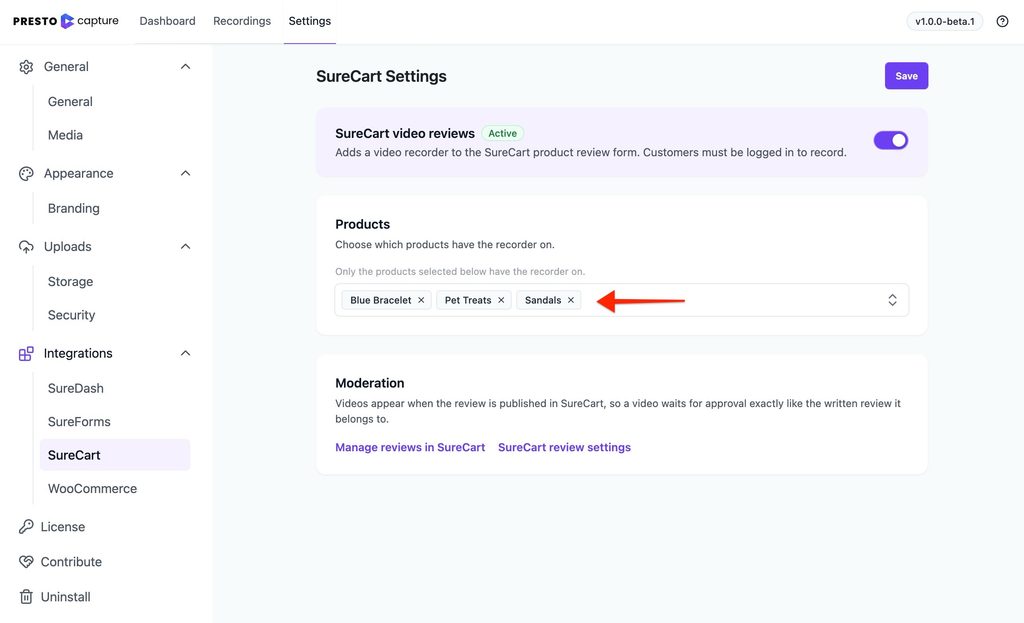Collapse the General sidebar section

coord(185,67)
